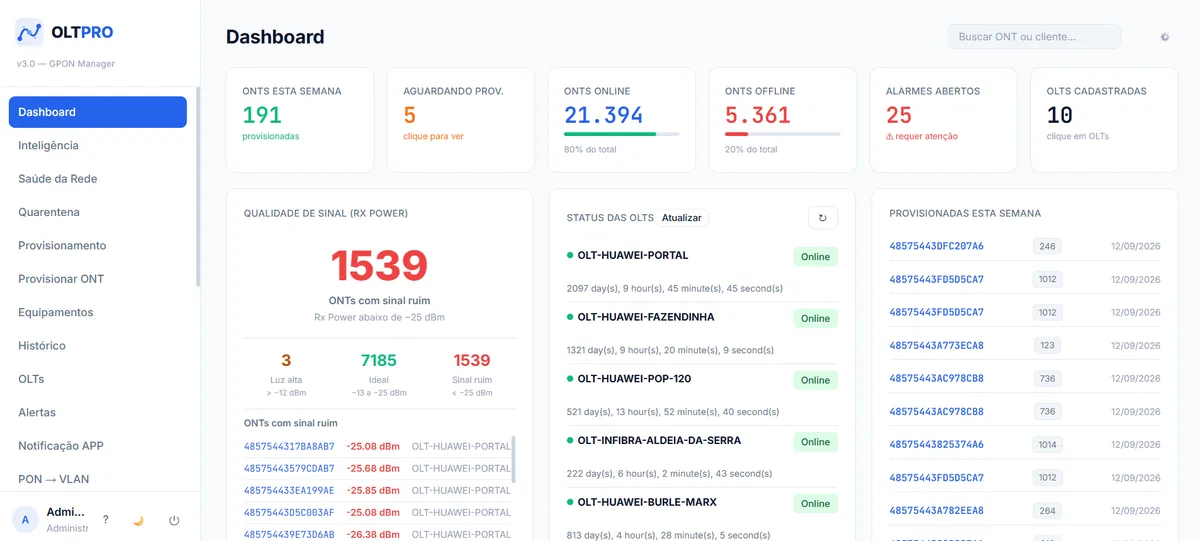This screenshot has height=541, width=1200.
Task: Click the OLTPRO logo icon
Action: (29, 32)
